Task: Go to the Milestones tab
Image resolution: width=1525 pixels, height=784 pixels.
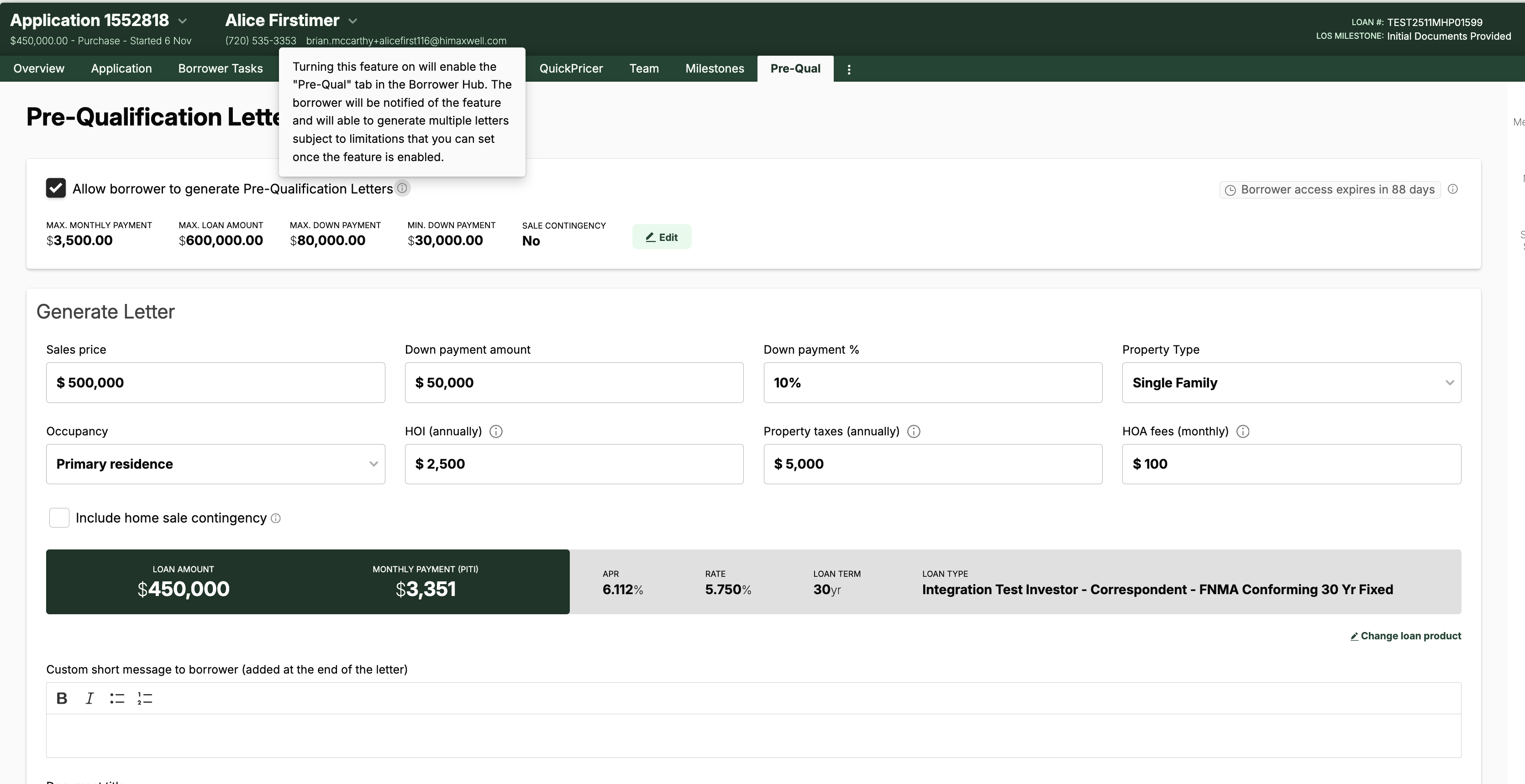Action: click(x=715, y=68)
